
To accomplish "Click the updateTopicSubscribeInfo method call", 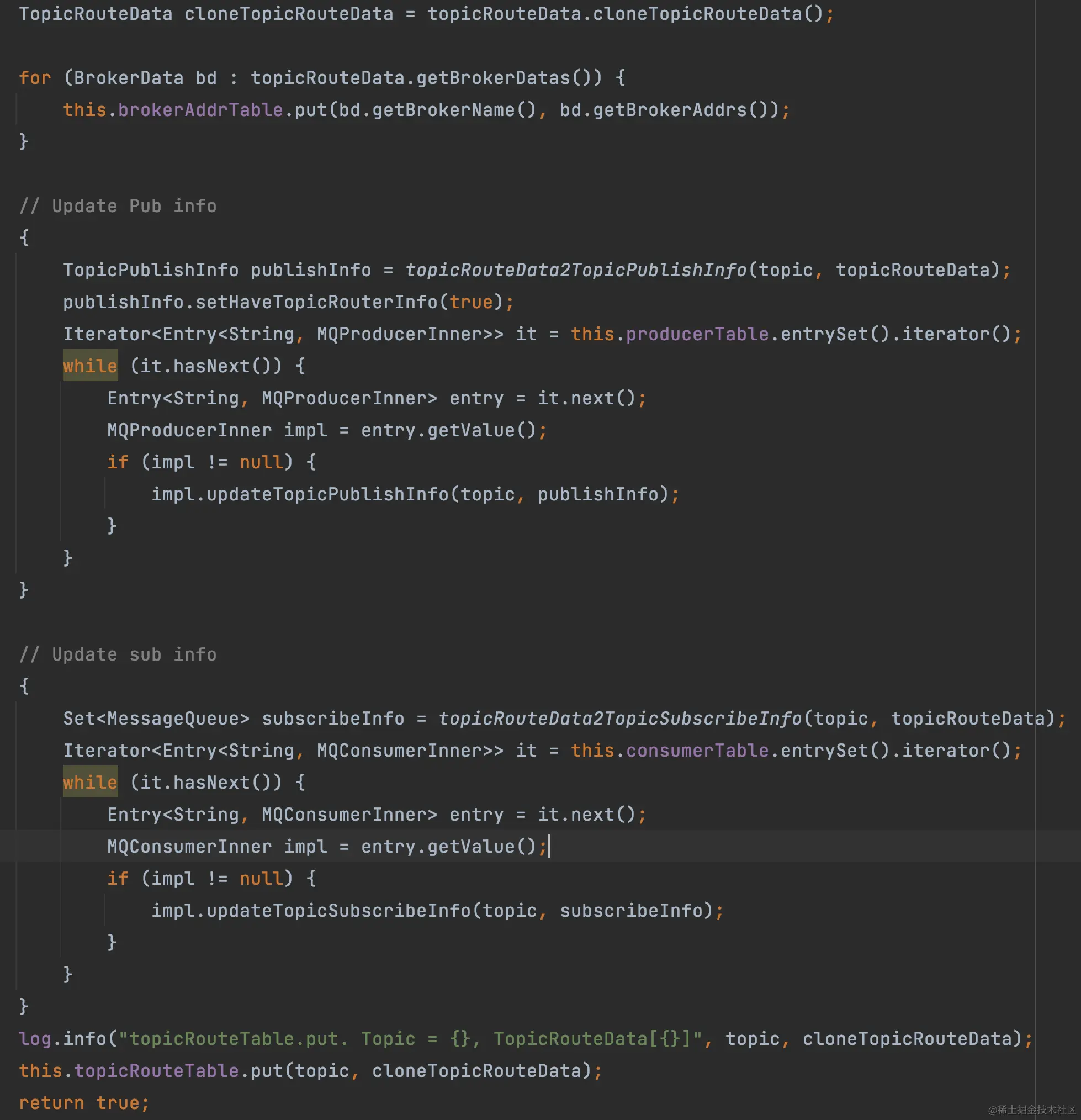I will click(338, 910).
